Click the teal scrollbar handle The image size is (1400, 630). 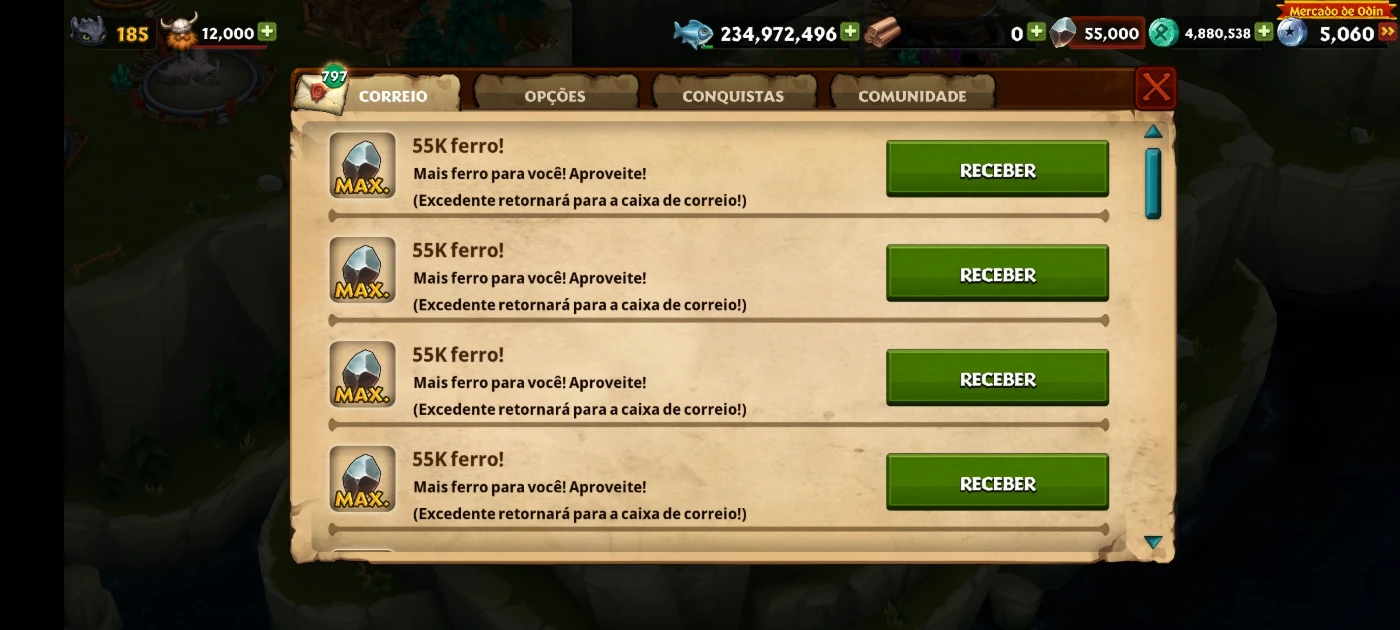pos(1153,183)
